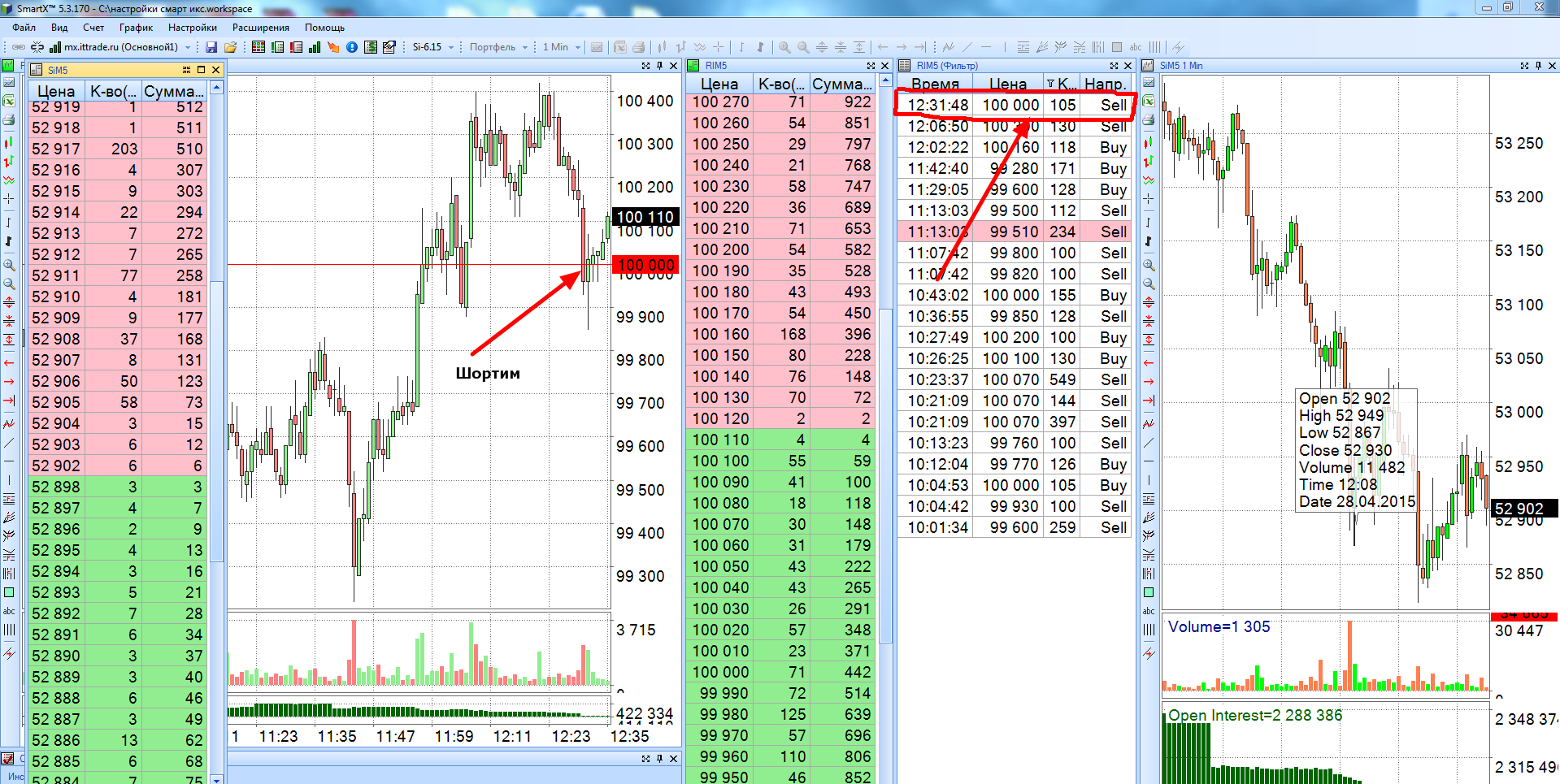Click the sheet-with-pencil icon in top toolbar
Image resolution: width=1560 pixels, height=784 pixels.
click(389, 47)
